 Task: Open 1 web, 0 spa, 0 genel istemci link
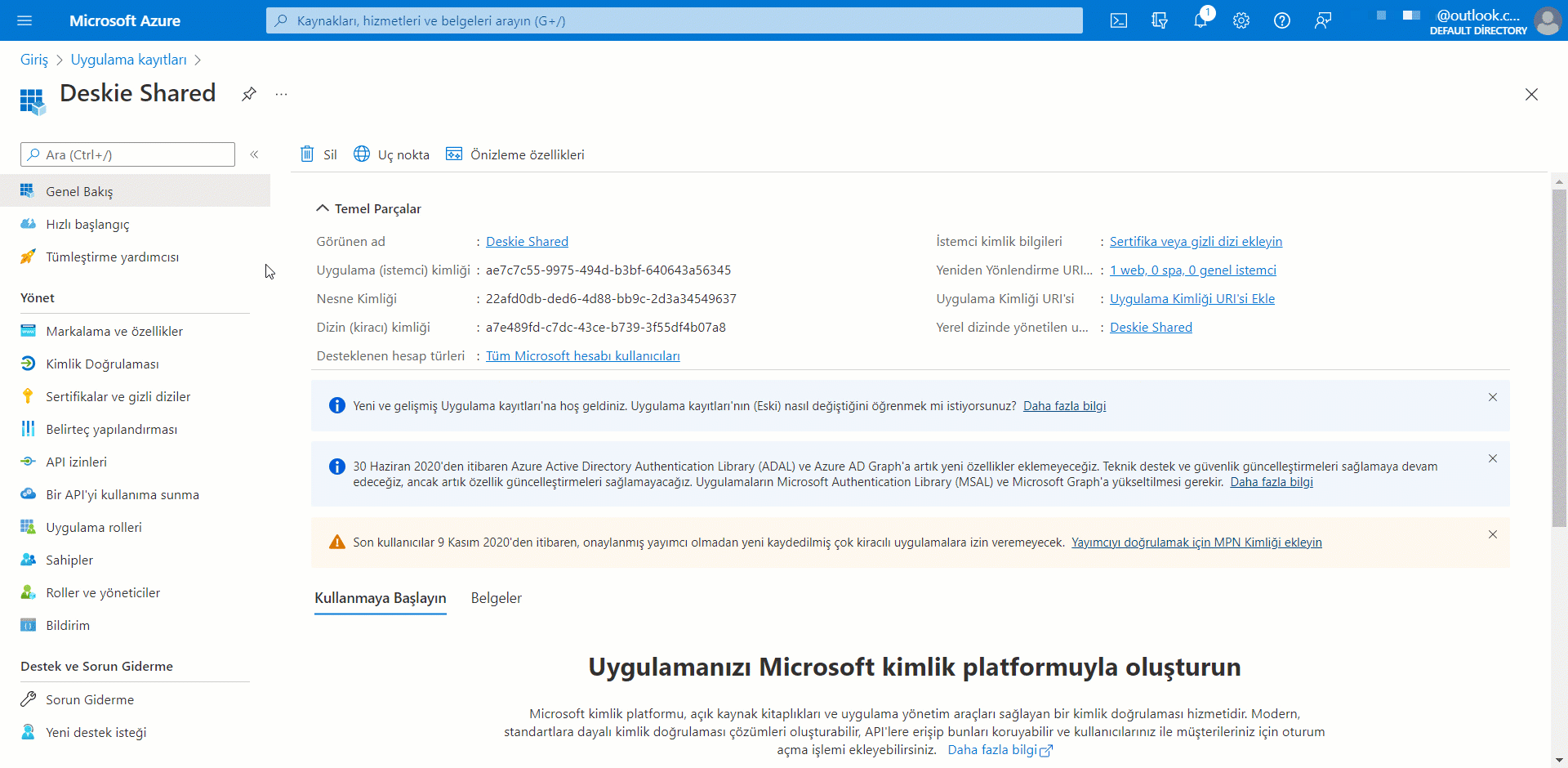(x=1192, y=270)
